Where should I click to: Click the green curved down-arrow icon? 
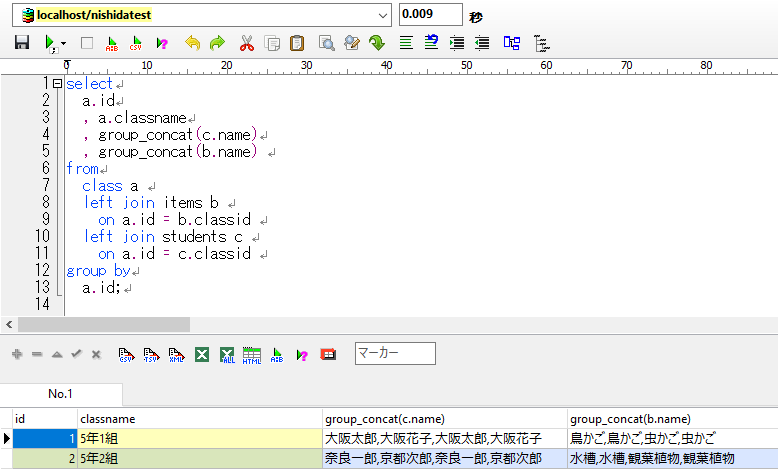[377, 43]
